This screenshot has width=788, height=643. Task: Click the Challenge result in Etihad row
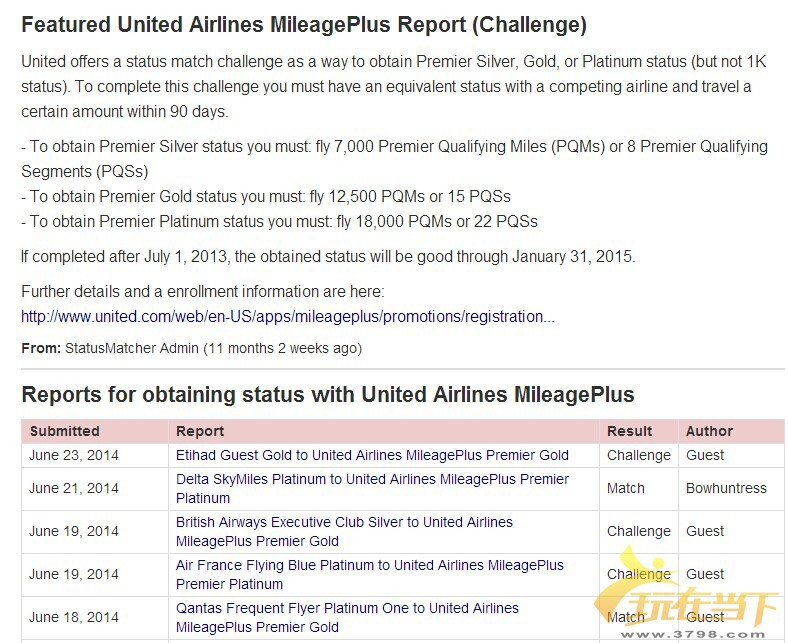(639, 455)
